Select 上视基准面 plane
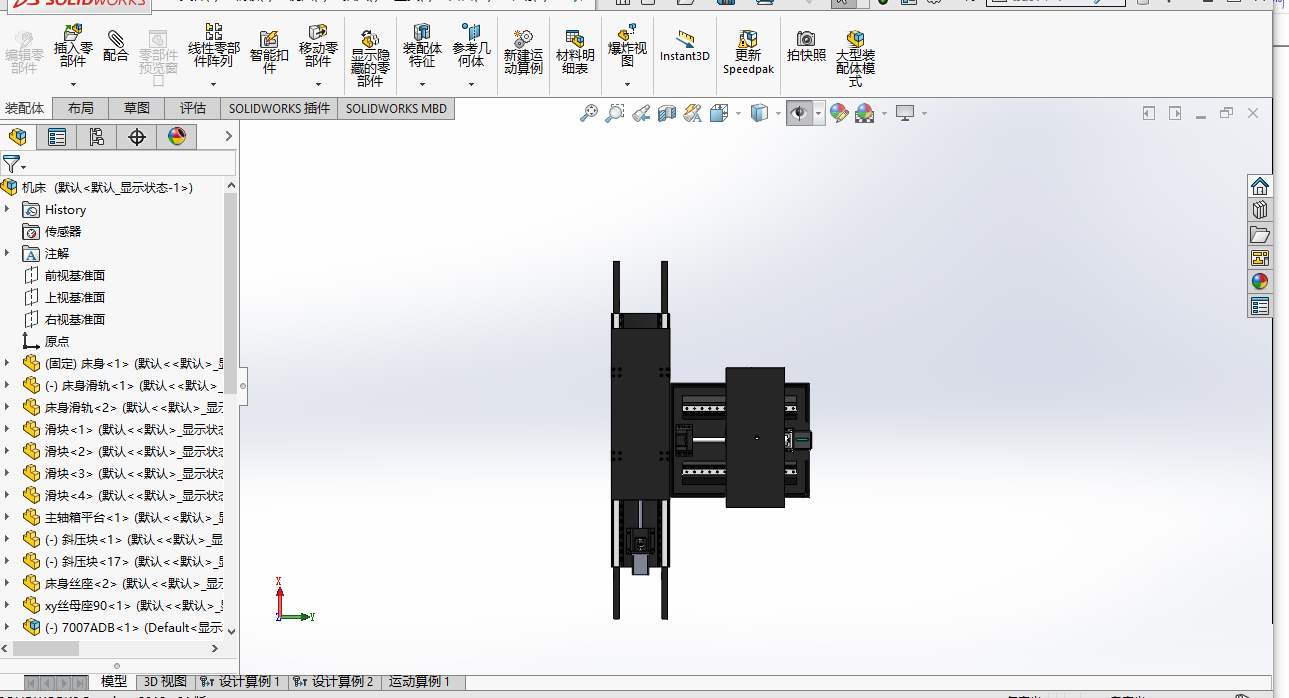The width and height of the screenshot is (1289, 698). [74, 297]
